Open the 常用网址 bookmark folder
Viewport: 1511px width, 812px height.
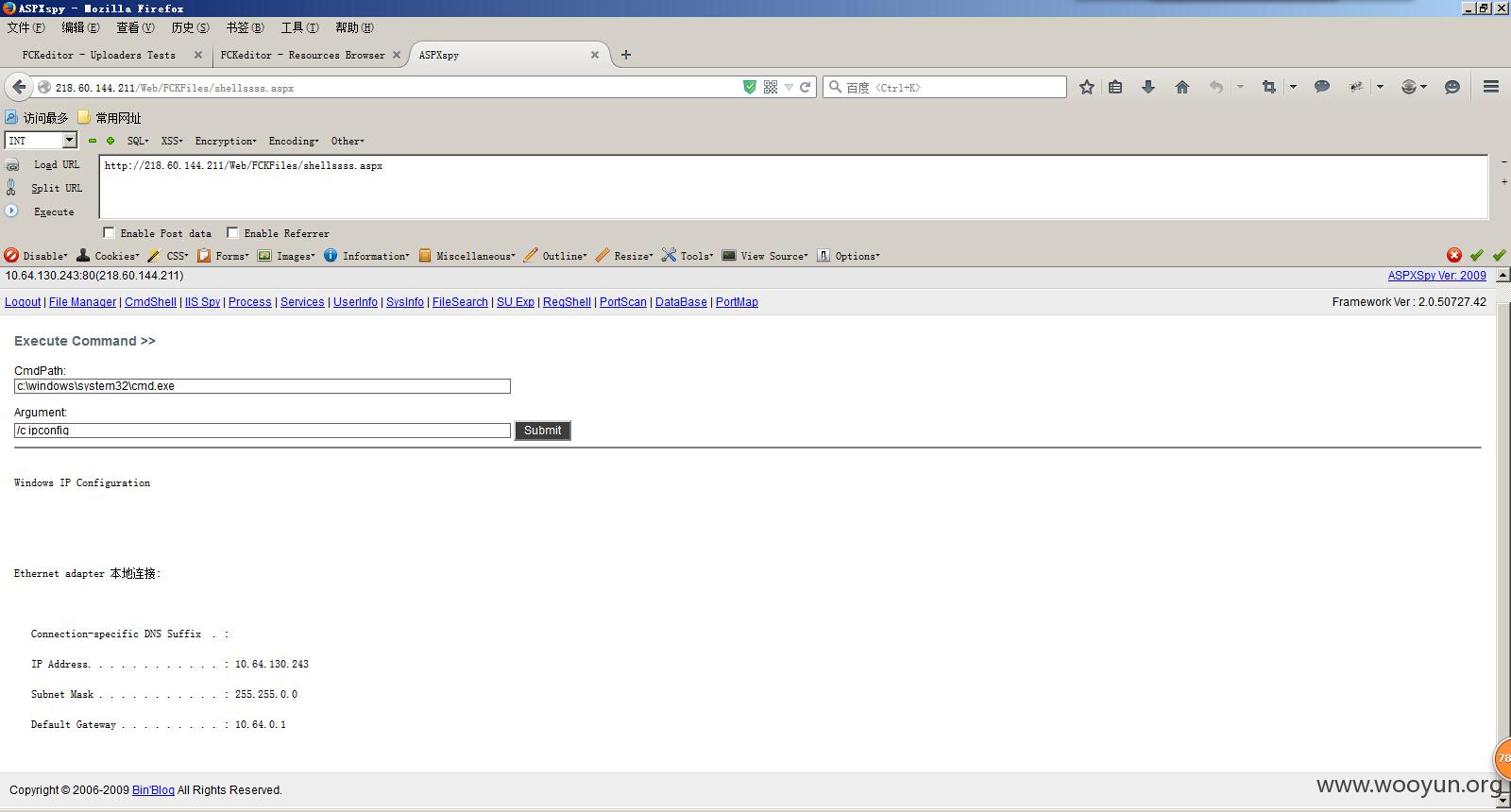(109, 118)
